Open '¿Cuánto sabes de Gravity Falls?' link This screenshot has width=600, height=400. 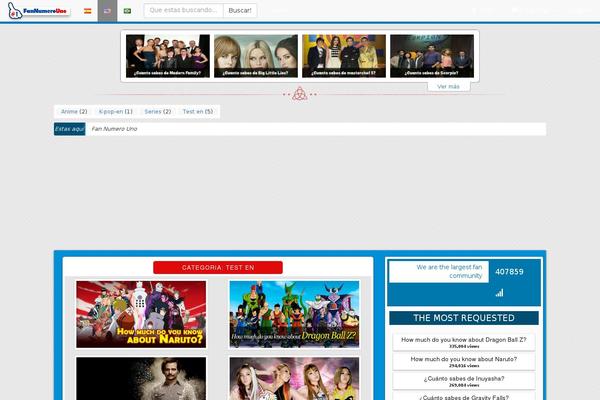pos(464,397)
